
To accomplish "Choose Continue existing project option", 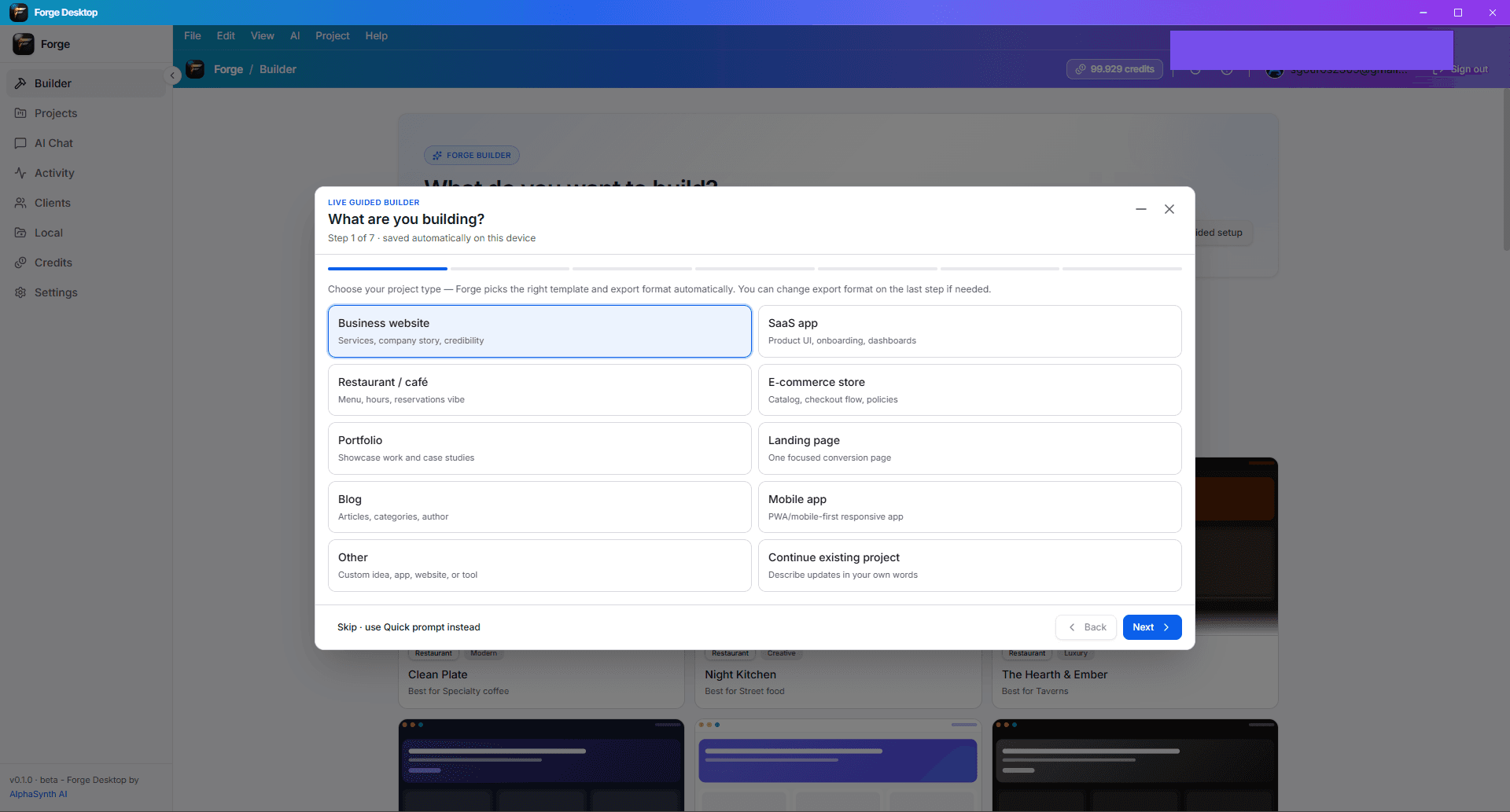I will pos(970,565).
